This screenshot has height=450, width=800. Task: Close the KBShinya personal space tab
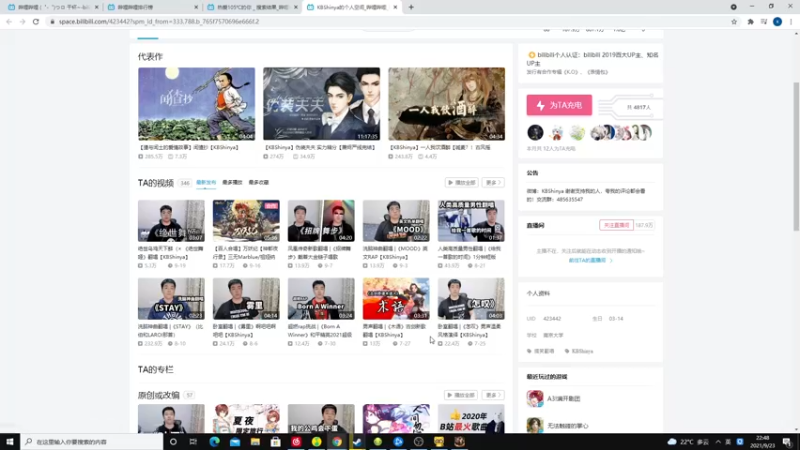click(x=395, y=7)
